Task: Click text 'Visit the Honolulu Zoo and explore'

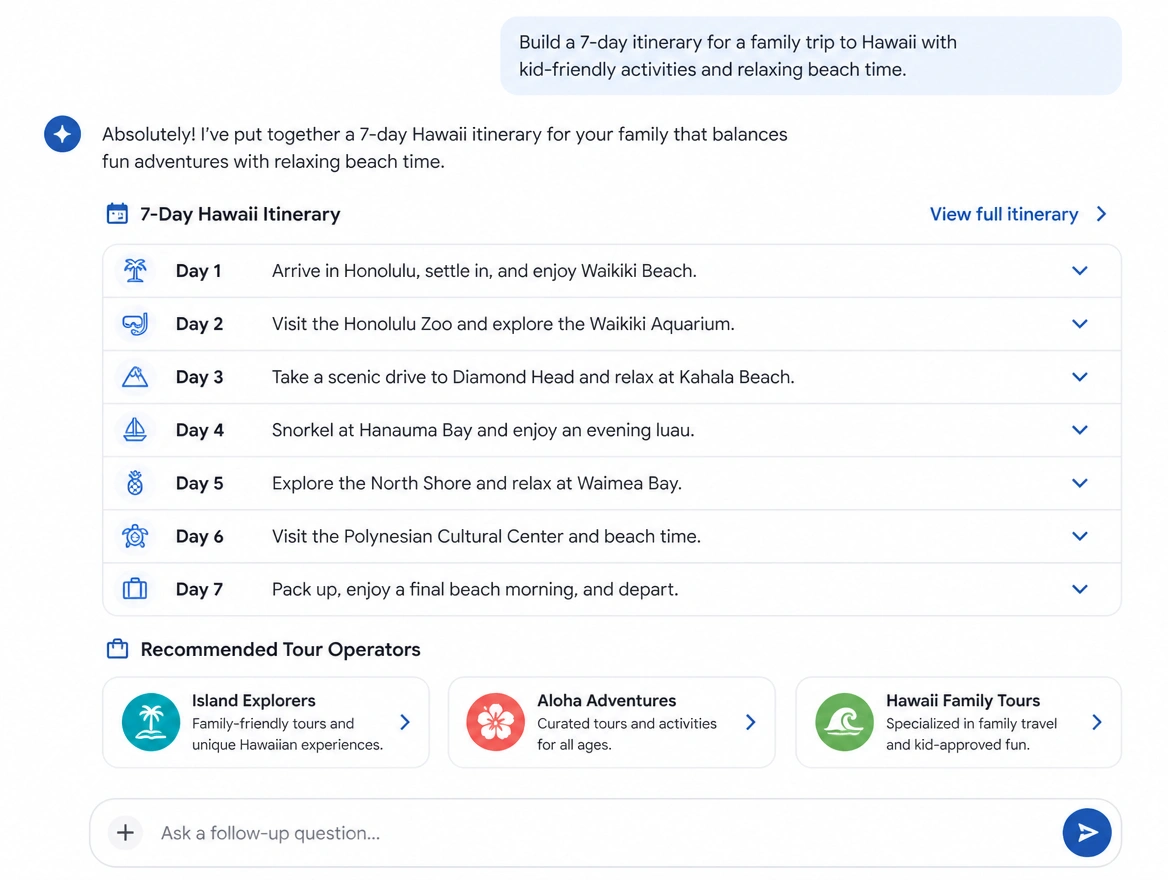Action: 413,323
